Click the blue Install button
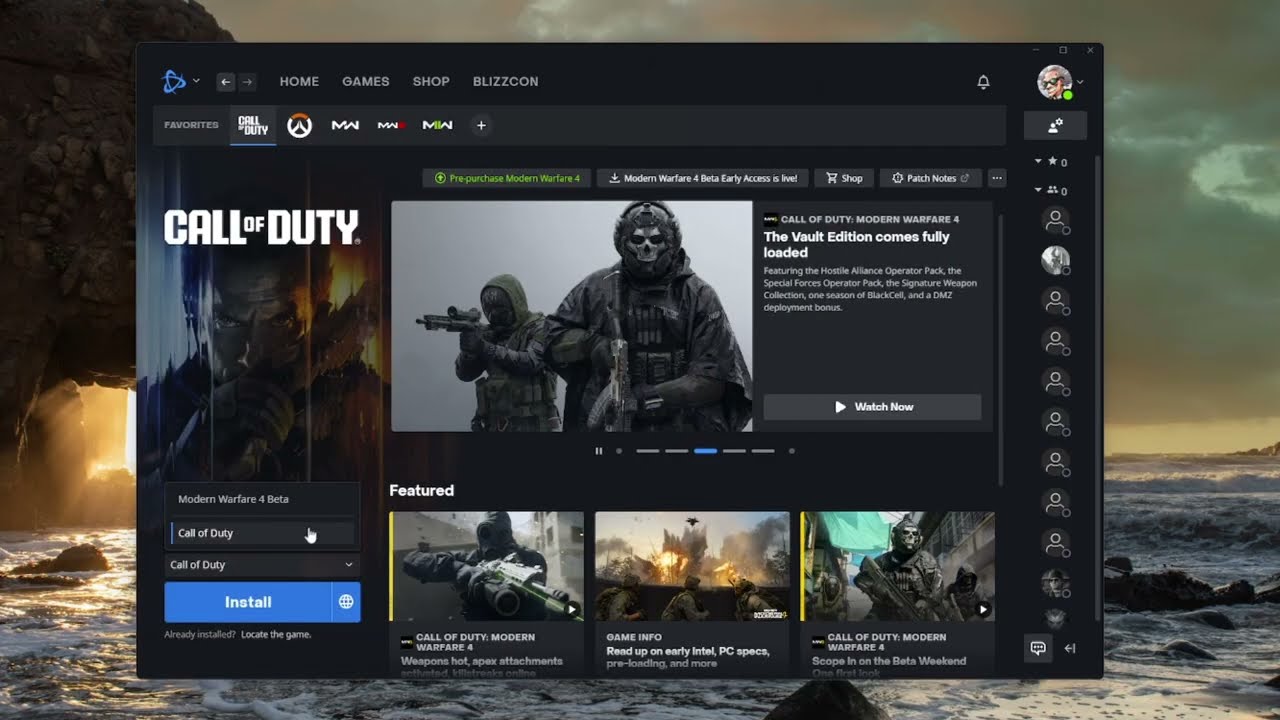Screen dimensions: 1280x720 248,602
